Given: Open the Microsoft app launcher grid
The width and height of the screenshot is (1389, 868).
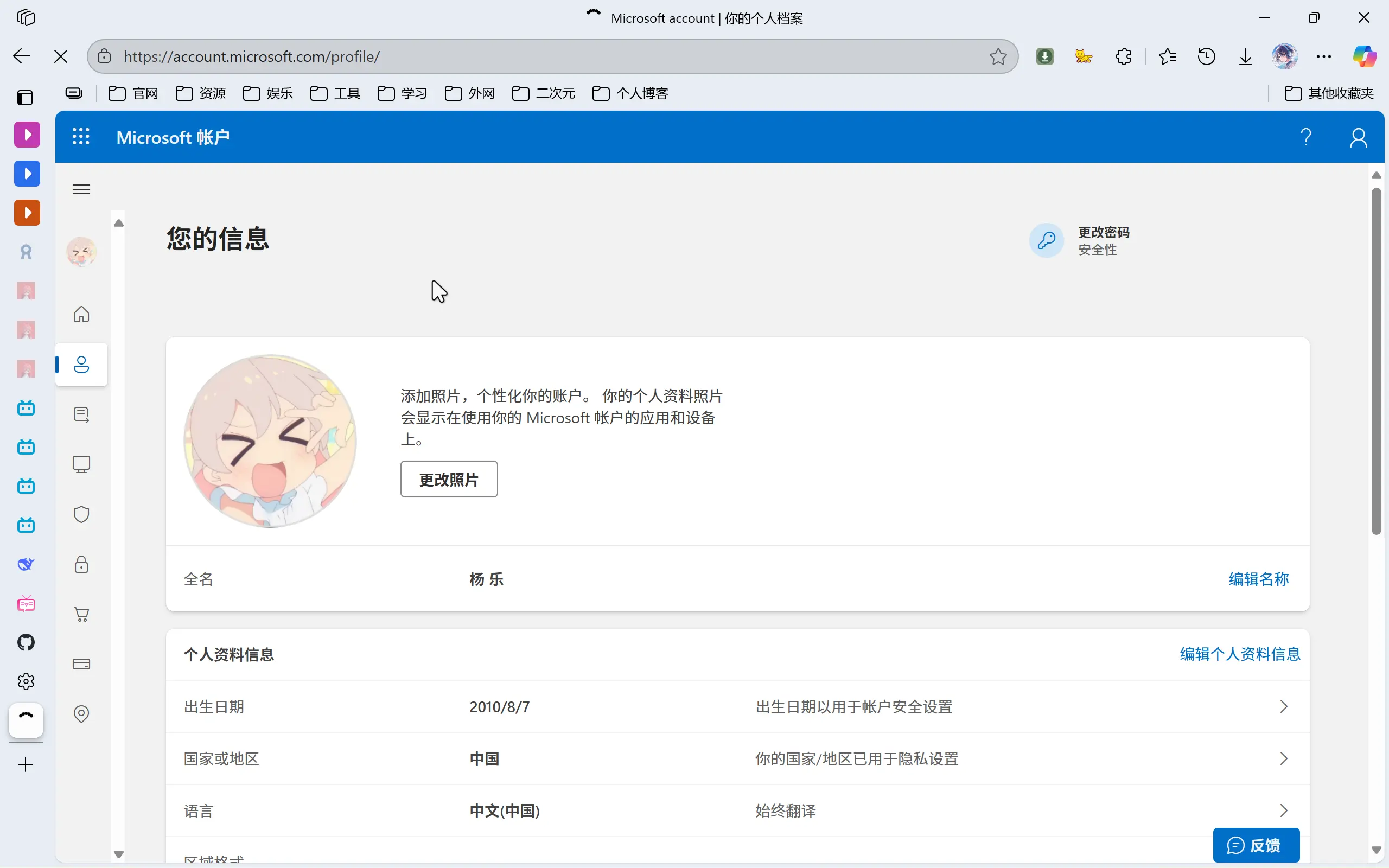Looking at the screenshot, I should point(81,137).
